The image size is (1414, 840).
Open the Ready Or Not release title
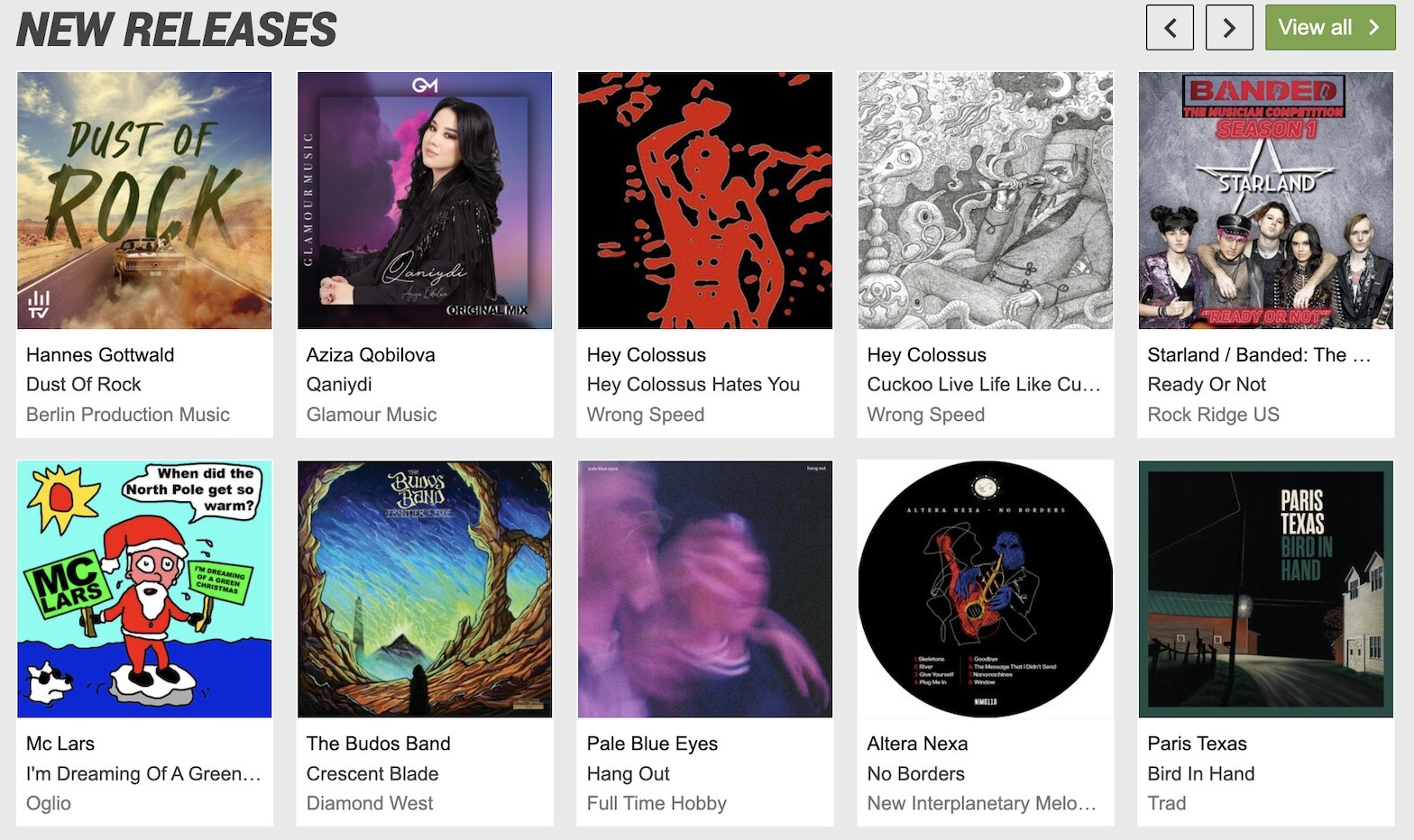point(1207,385)
